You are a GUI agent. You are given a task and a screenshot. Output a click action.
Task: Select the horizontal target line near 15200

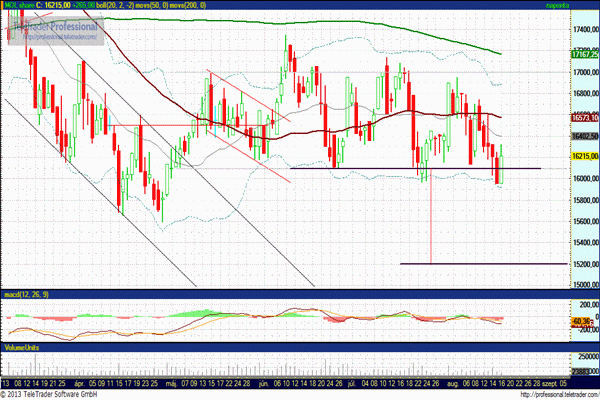pyautogui.click(x=470, y=264)
